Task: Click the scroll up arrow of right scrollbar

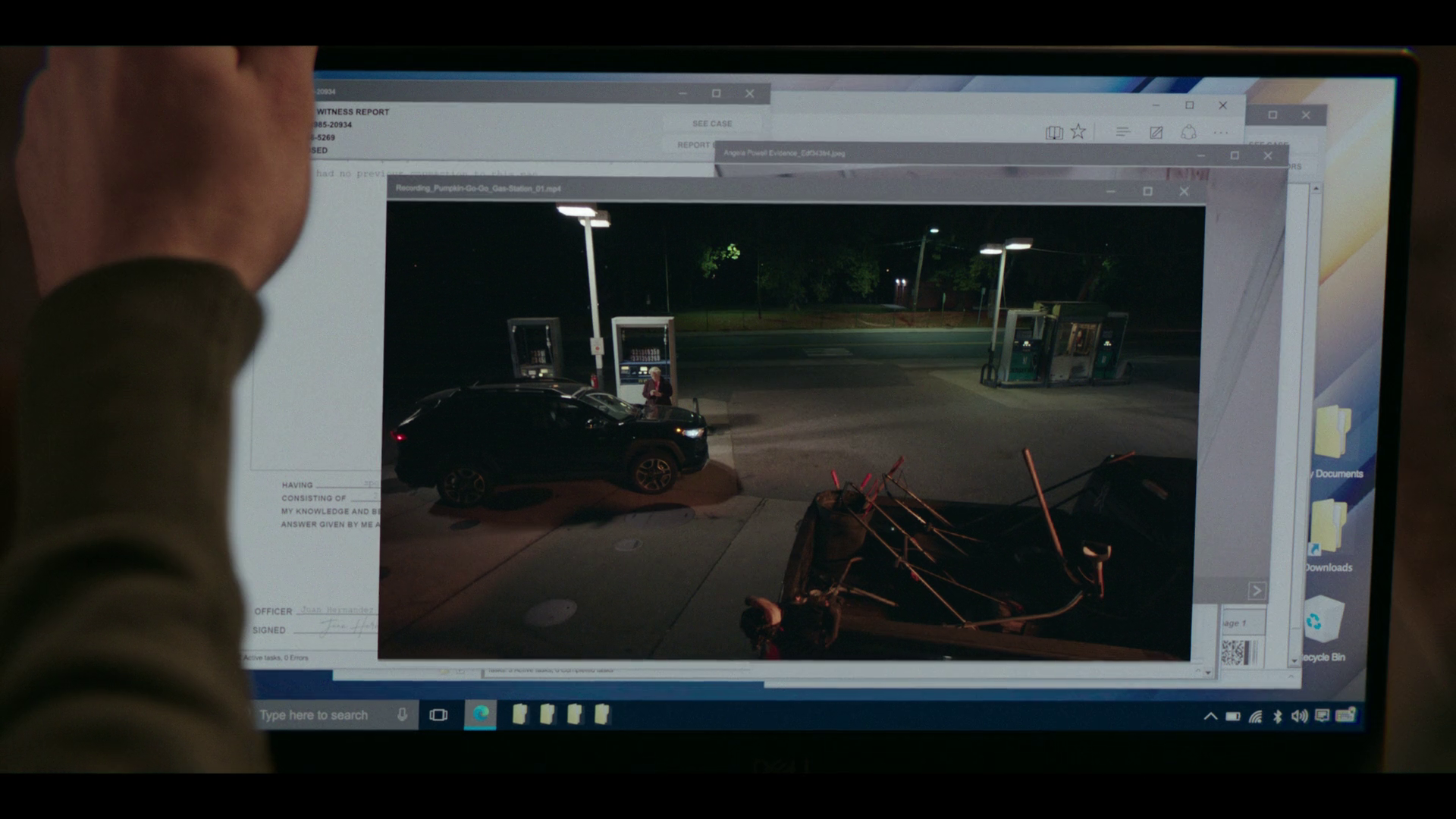Action: [1316, 188]
